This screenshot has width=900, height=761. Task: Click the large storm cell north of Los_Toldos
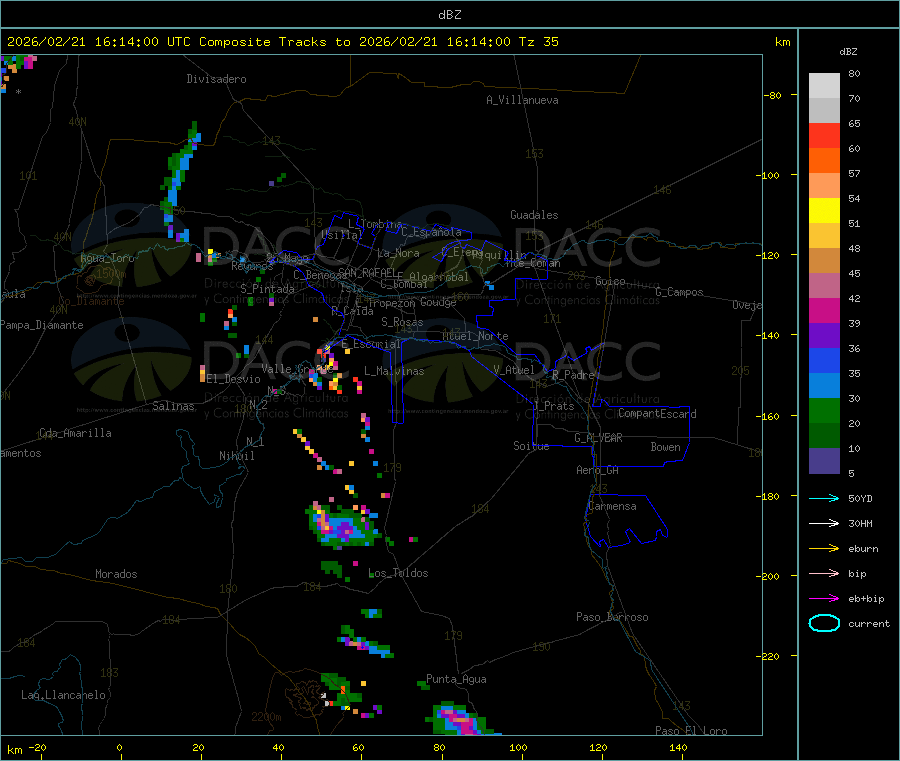(343, 525)
